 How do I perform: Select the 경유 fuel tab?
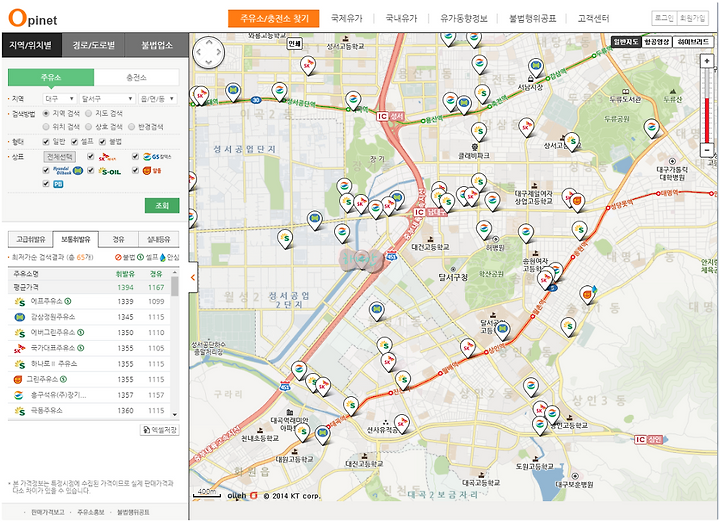pos(118,239)
